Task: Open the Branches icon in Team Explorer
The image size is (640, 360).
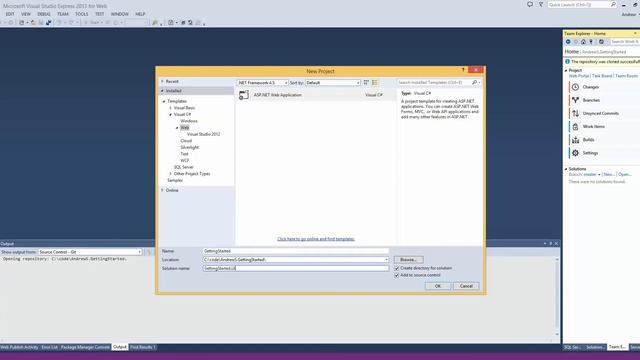Action: 575,100
